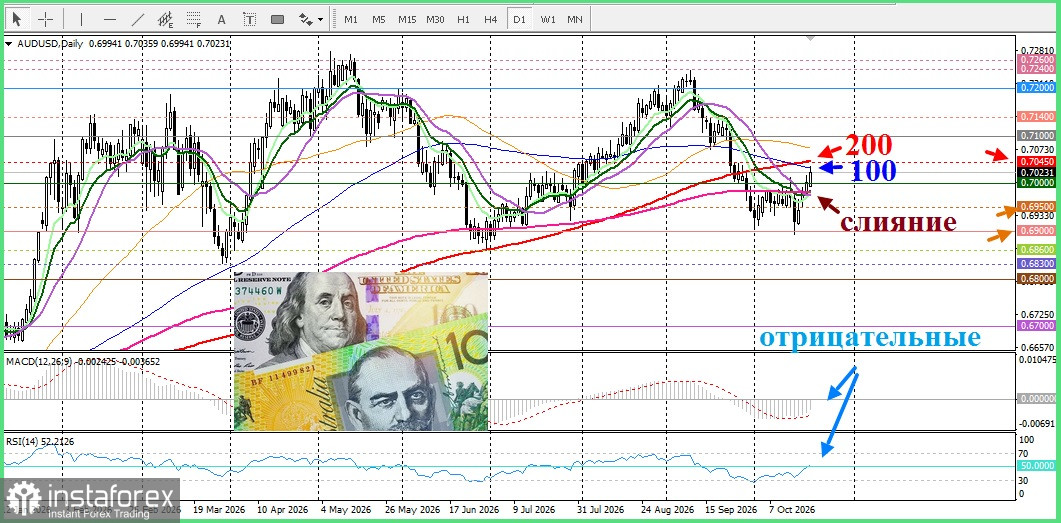Screen dimensions: 1061x523
Task: Click the RSI(14) indicator label
Action: pyautogui.click(x=22, y=441)
